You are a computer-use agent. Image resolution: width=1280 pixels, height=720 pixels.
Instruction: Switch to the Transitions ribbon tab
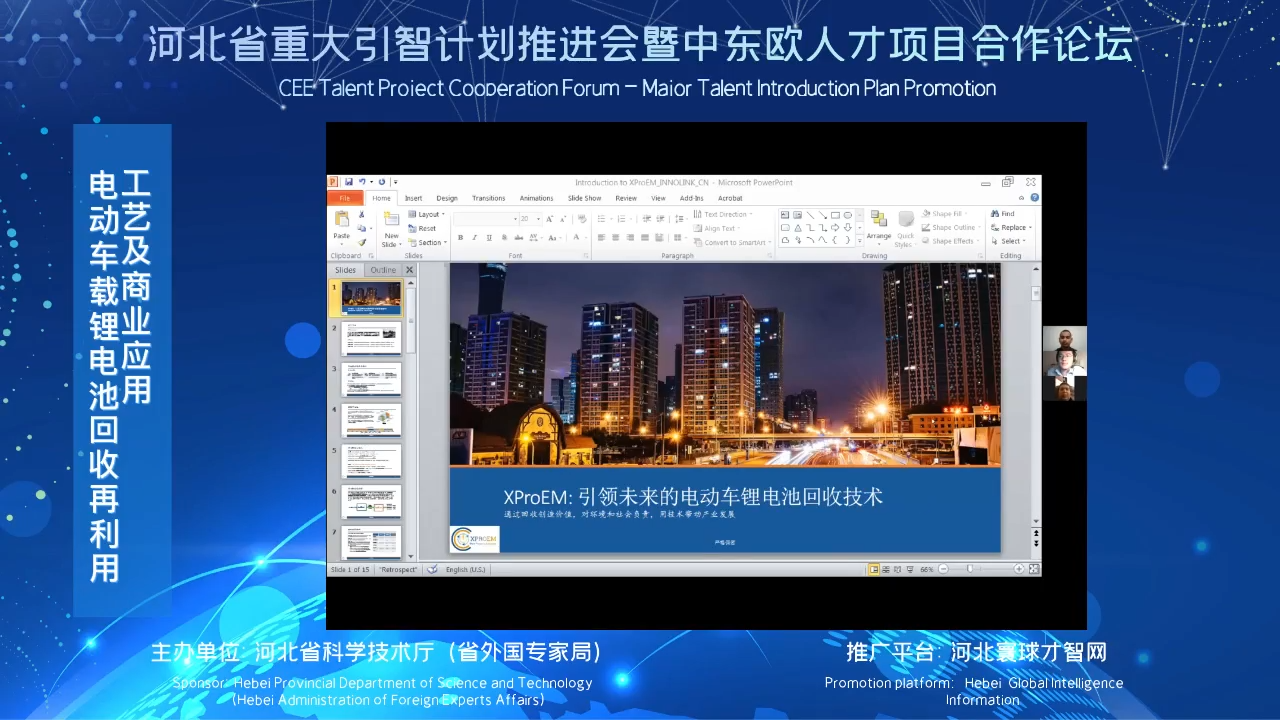point(489,198)
